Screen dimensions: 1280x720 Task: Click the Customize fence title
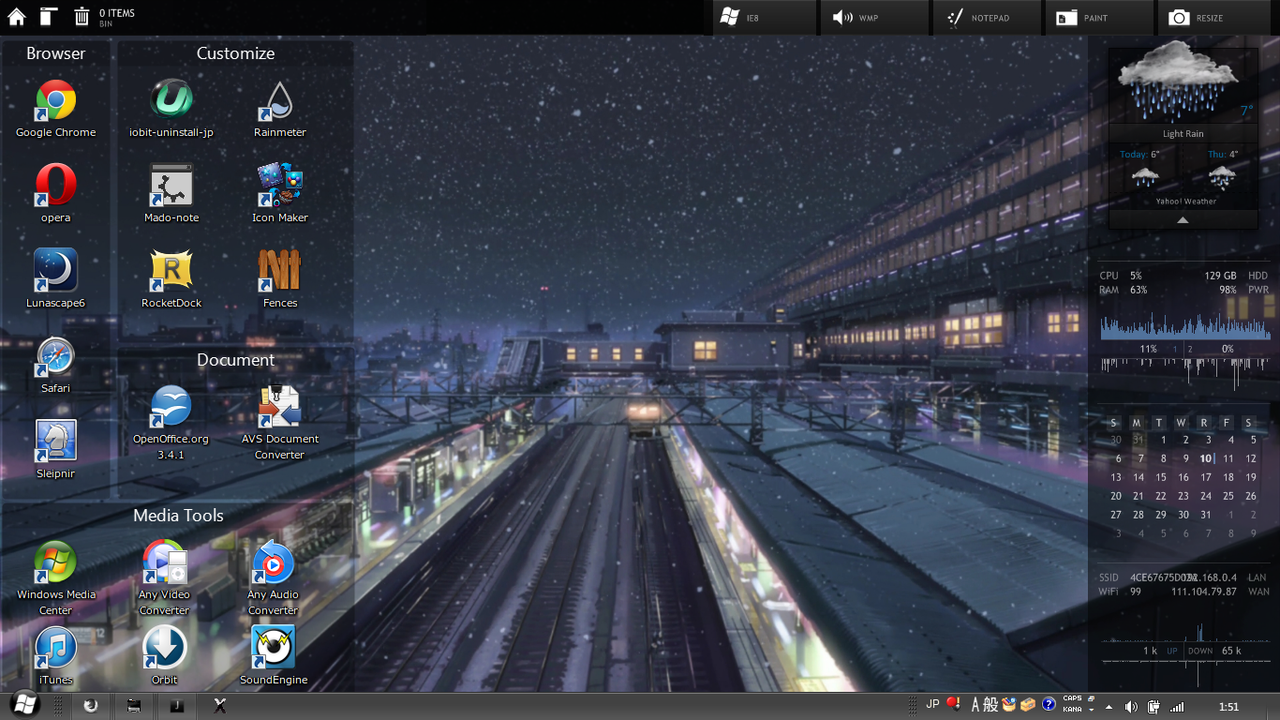[235, 53]
